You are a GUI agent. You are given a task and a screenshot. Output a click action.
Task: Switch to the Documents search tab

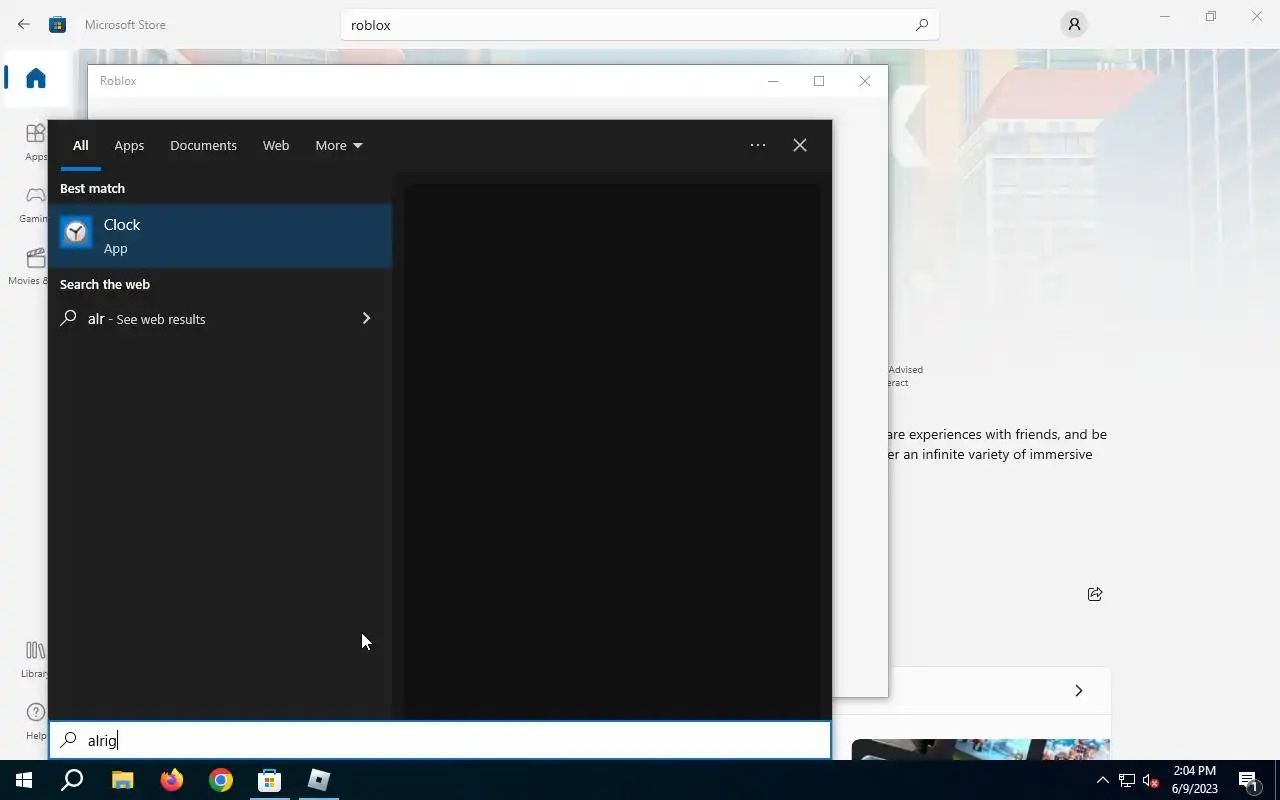click(203, 145)
